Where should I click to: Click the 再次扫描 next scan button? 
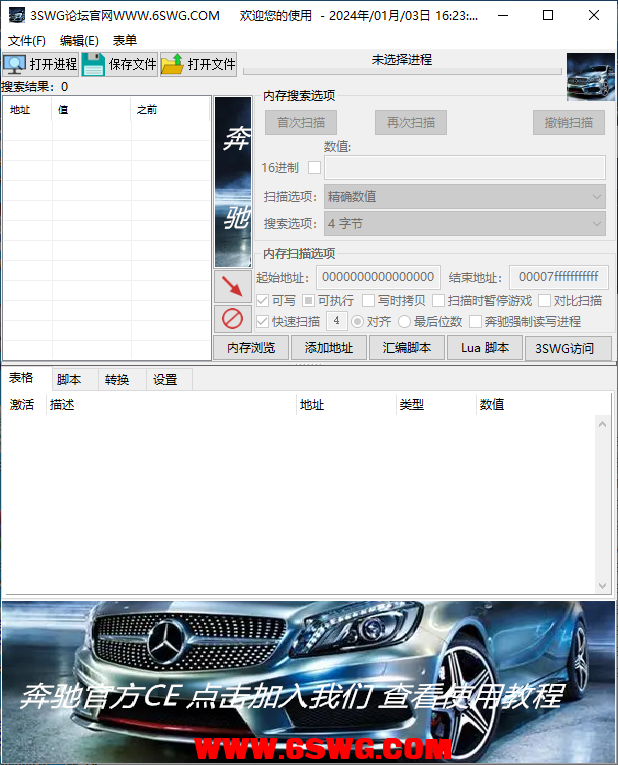(x=411, y=122)
